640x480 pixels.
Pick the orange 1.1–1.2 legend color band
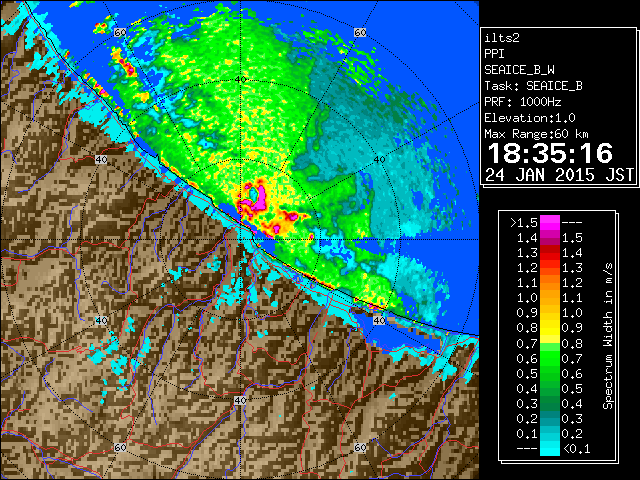pyautogui.click(x=549, y=283)
